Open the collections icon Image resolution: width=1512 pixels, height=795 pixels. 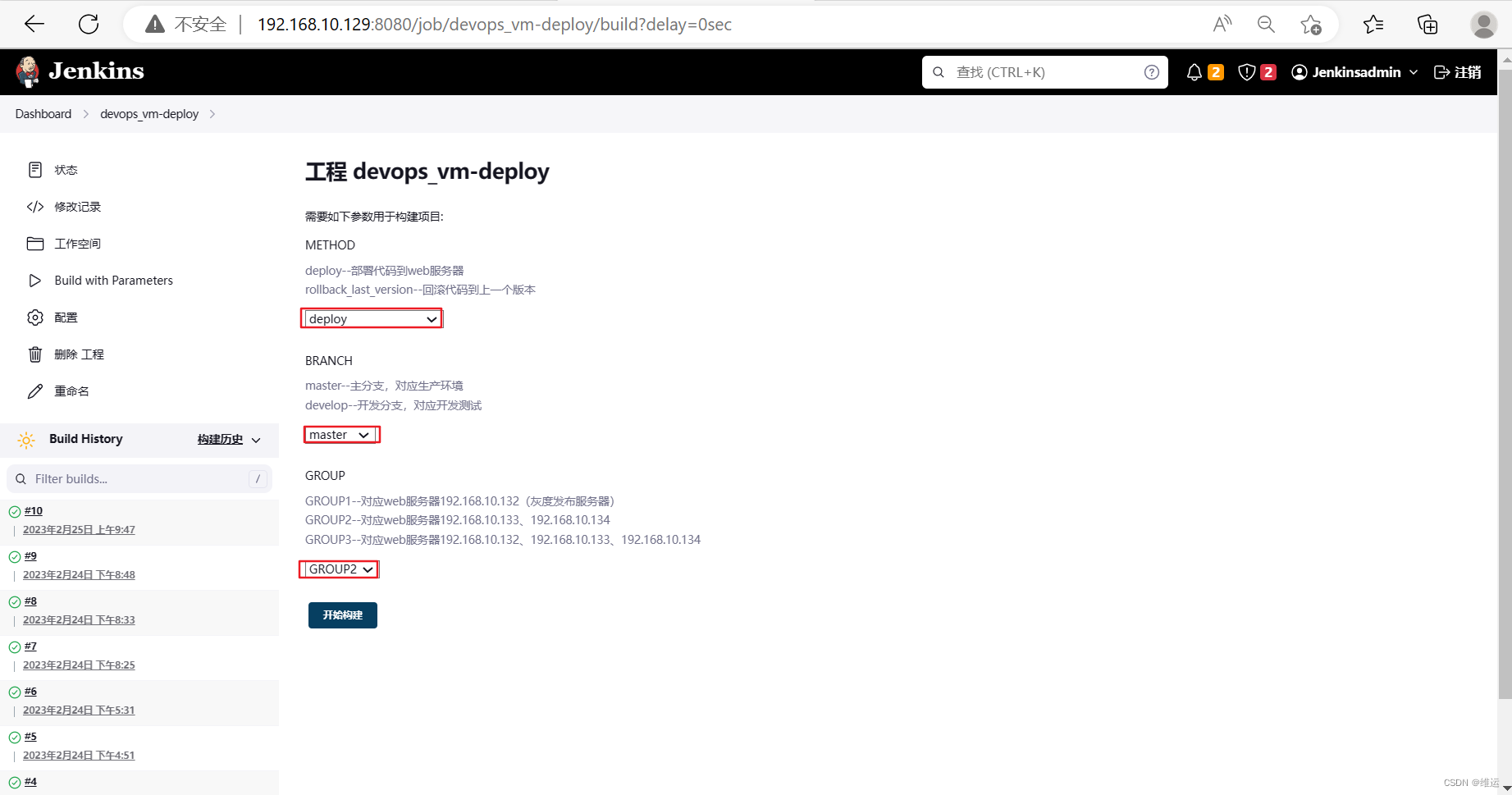tap(1427, 25)
